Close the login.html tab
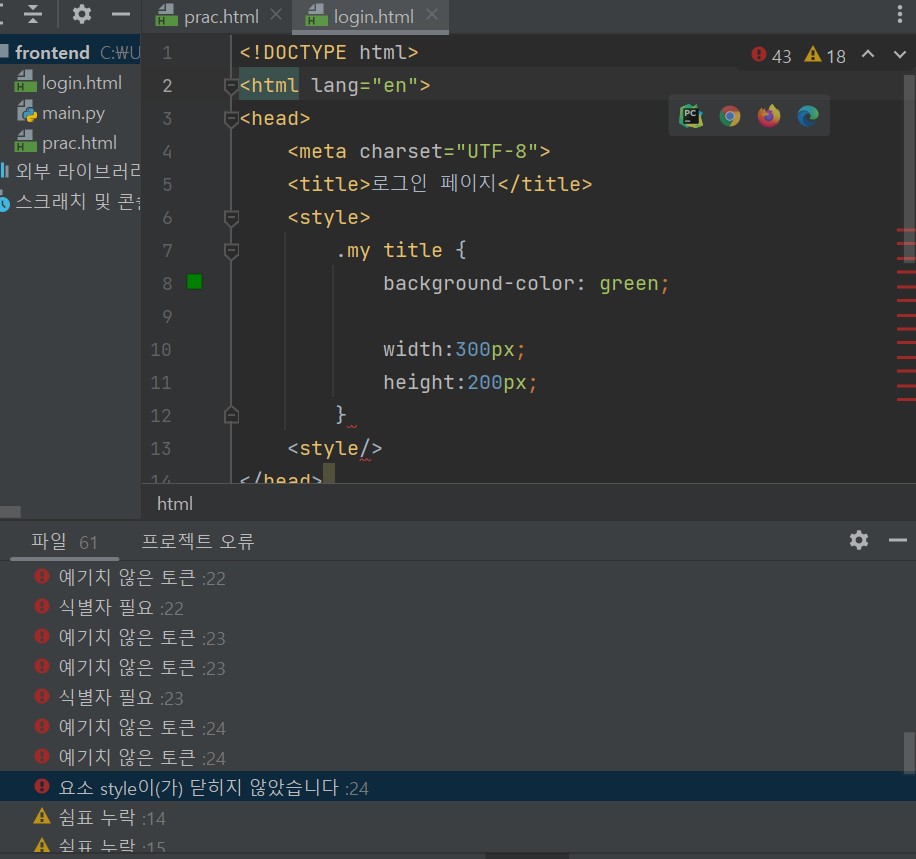The height and width of the screenshot is (859, 916). [x=432, y=15]
